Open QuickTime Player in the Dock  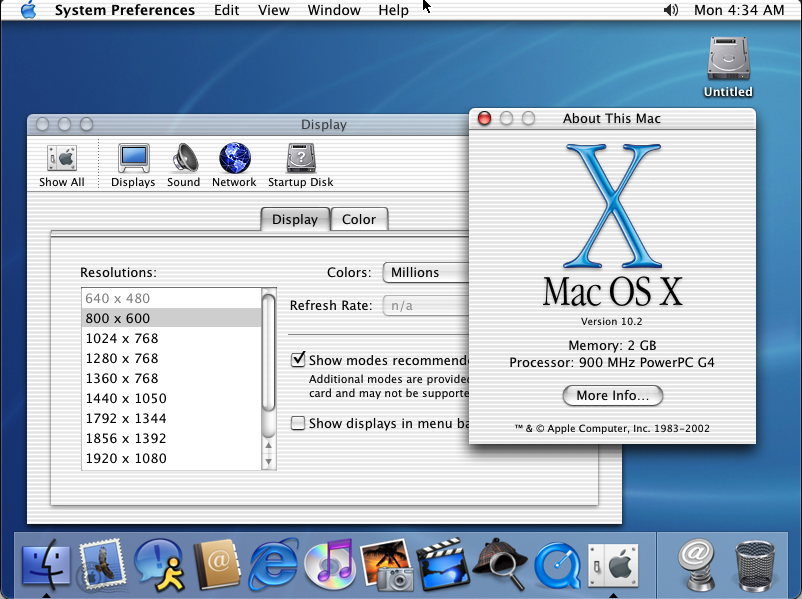point(558,565)
